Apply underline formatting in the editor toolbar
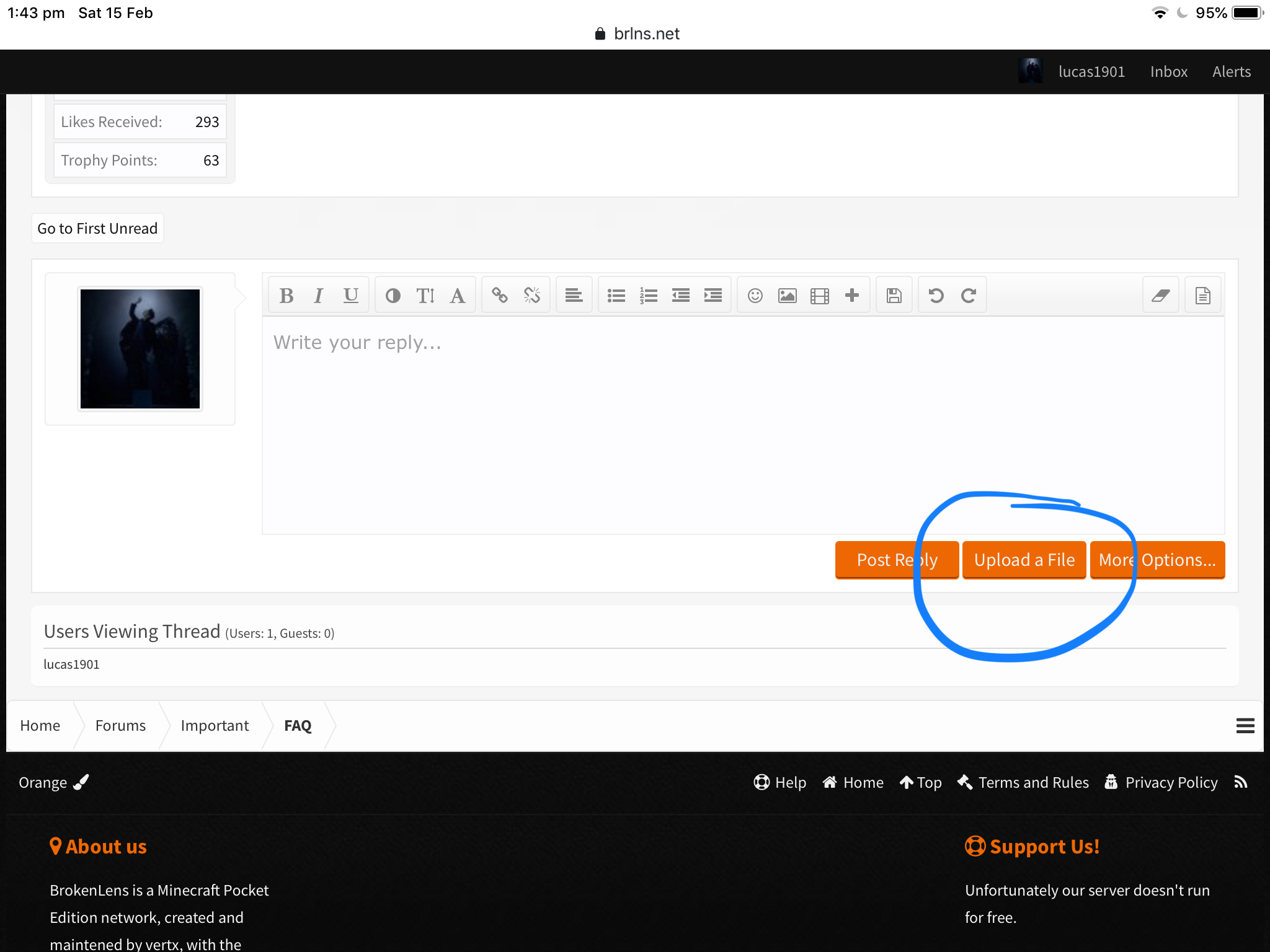The image size is (1270, 952). tap(351, 296)
